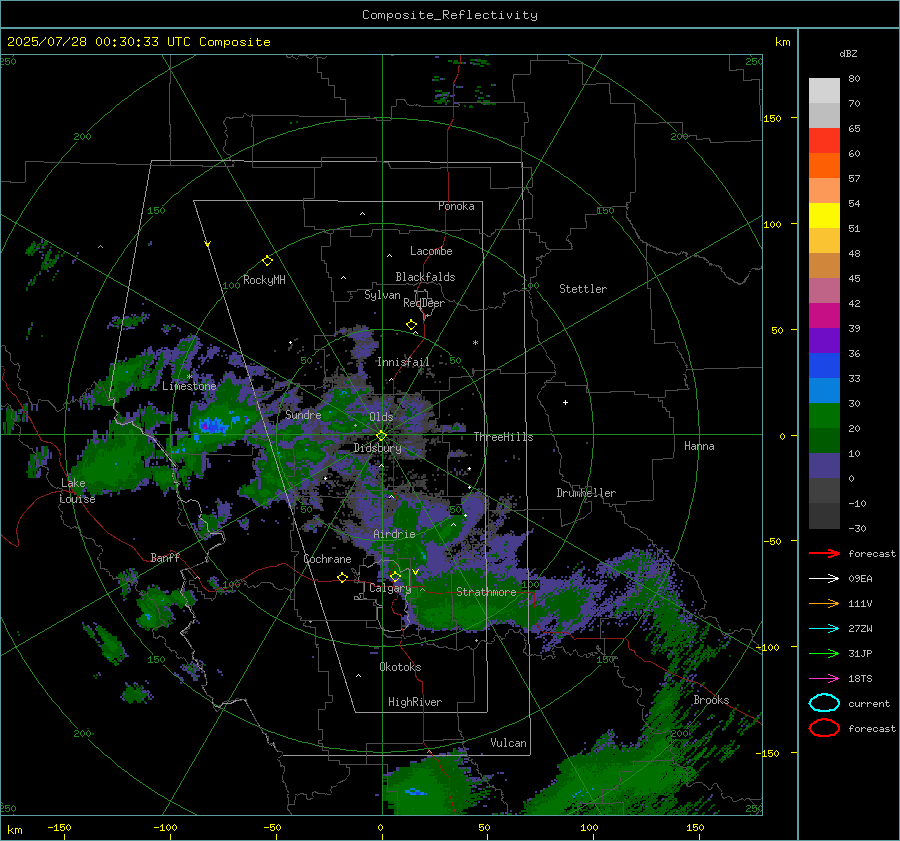Click the HighRiver town label

pos(415,702)
